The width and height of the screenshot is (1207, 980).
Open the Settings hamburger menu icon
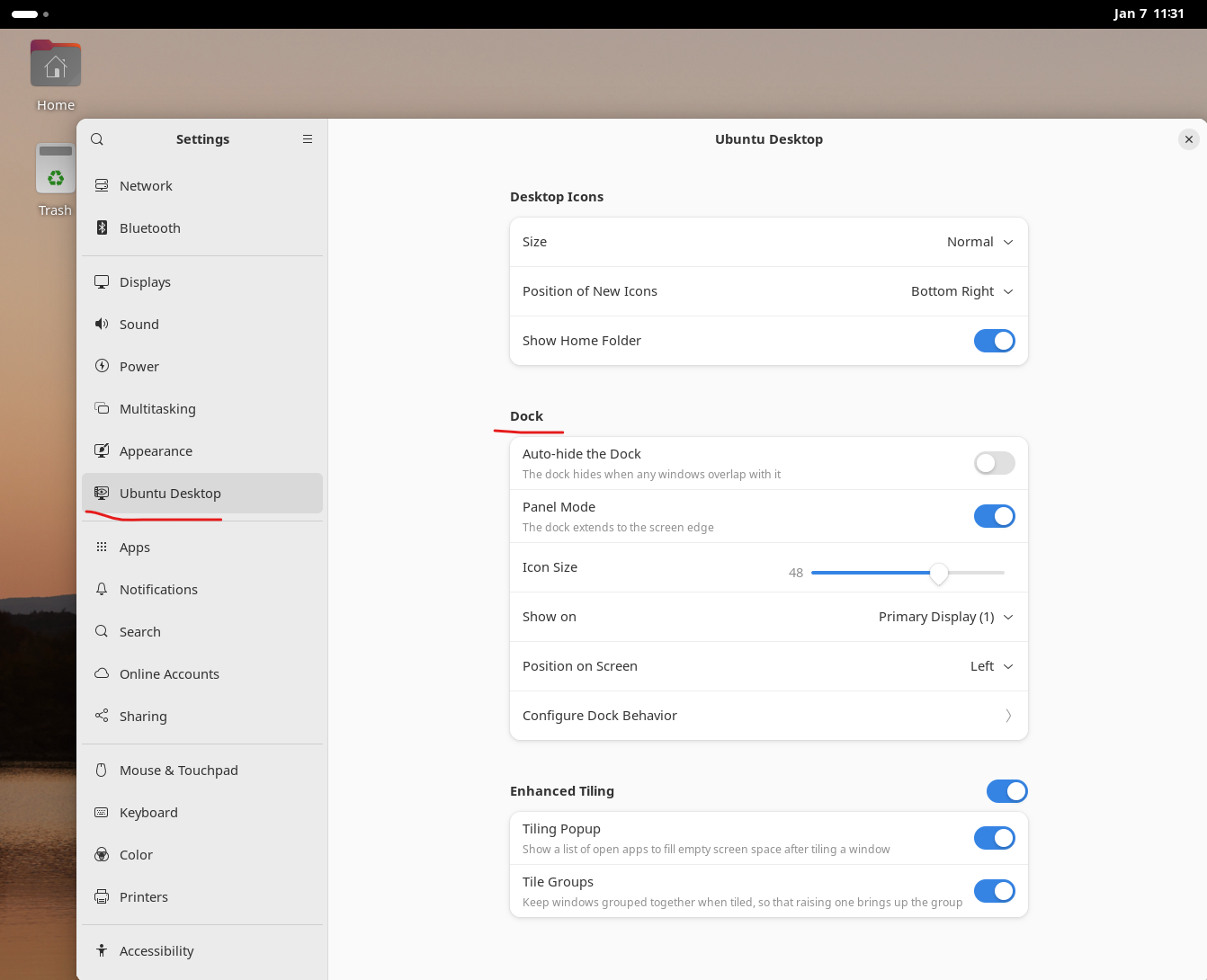308,139
